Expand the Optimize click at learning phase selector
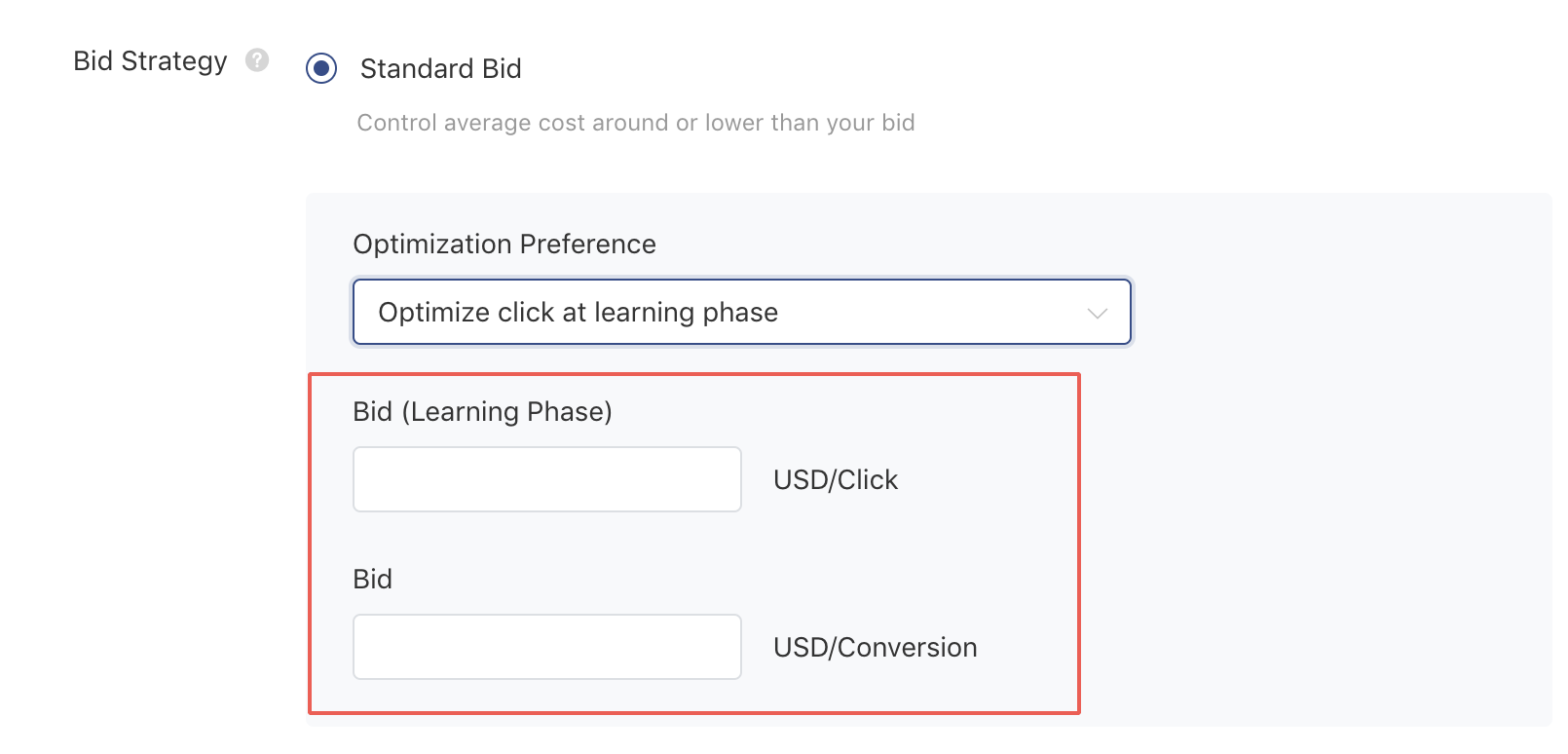This screenshot has width=1568, height=754. (740, 312)
